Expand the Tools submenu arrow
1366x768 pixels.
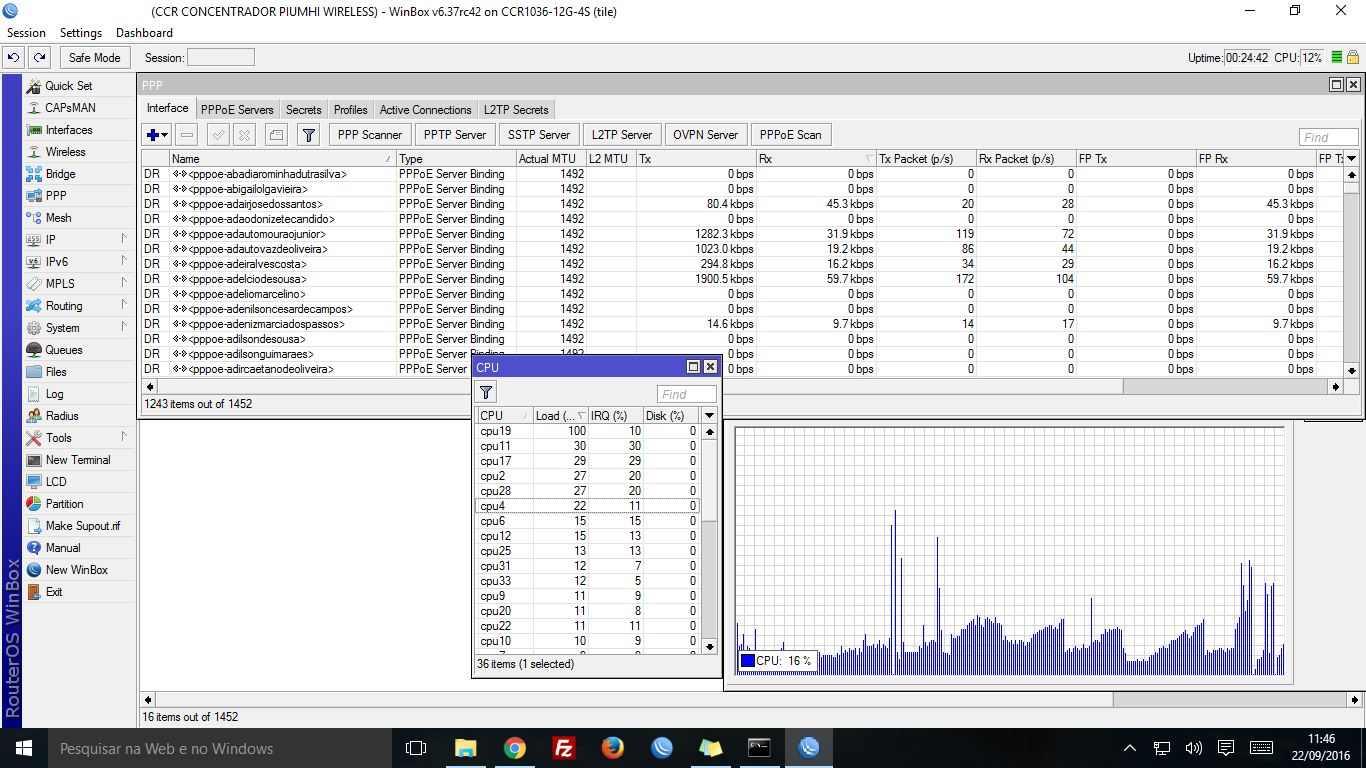125,437
